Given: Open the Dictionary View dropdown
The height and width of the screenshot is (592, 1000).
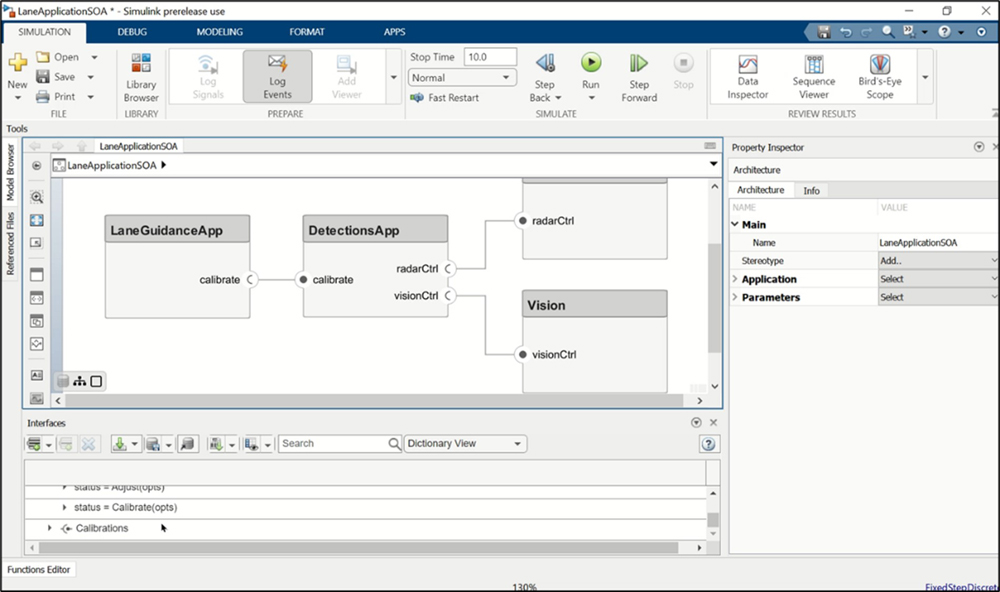Looking at the screenshot, I should (466, 443).
